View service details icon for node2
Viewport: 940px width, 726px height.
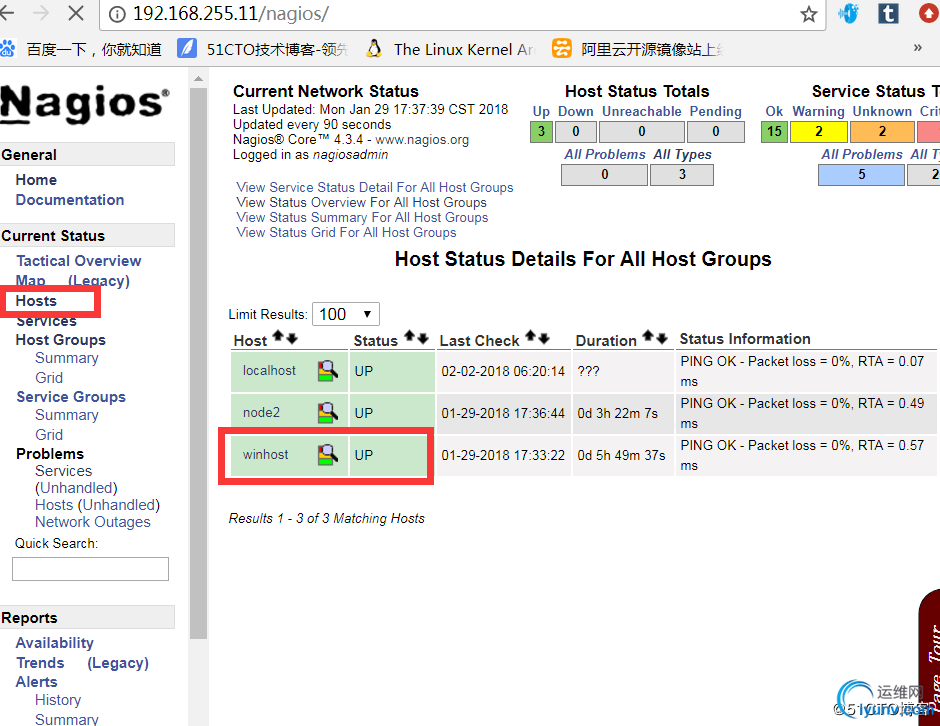click(327, 413)
